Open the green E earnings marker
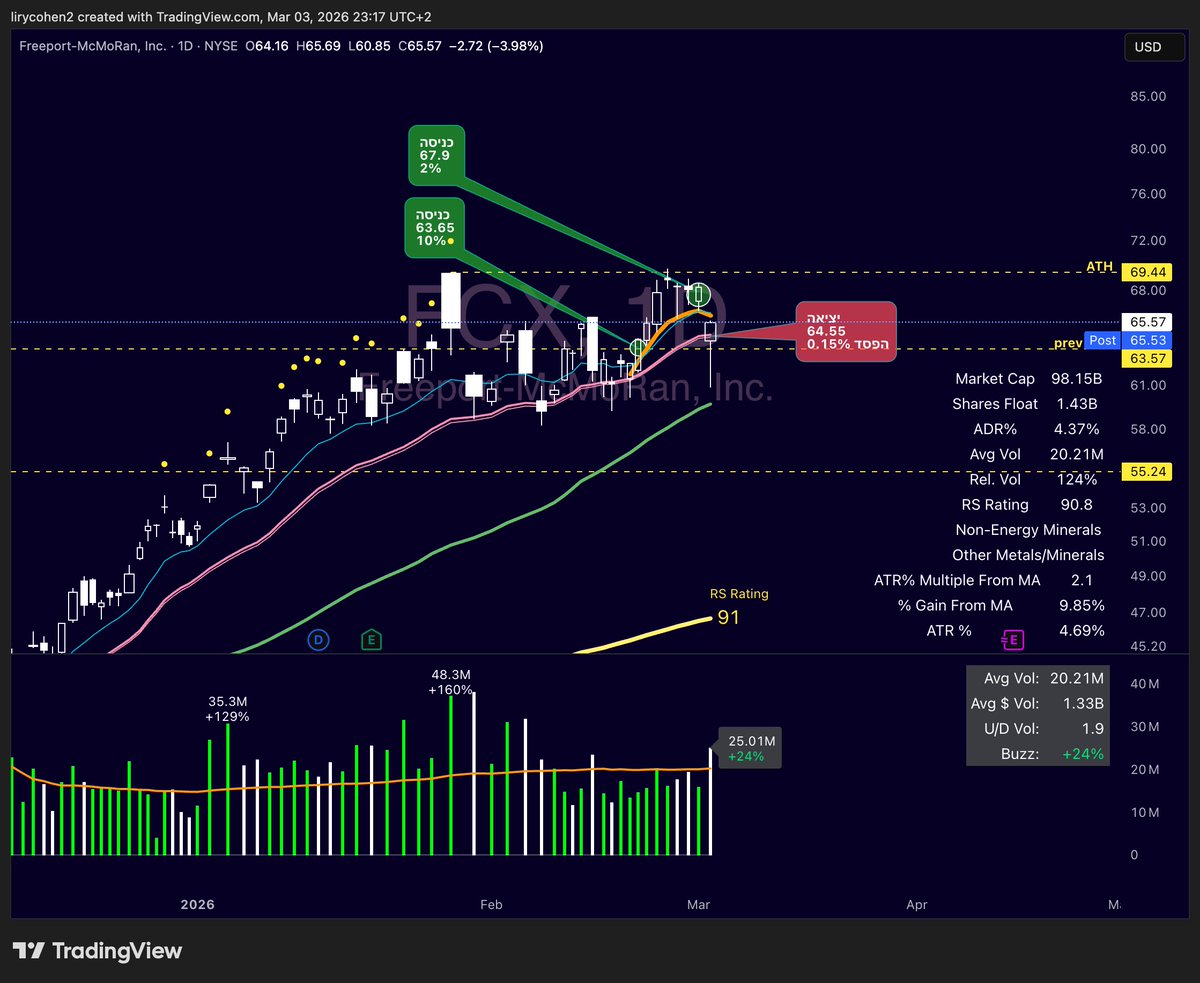The width and height of the screenshot is (1200, 983). point(372,639)
